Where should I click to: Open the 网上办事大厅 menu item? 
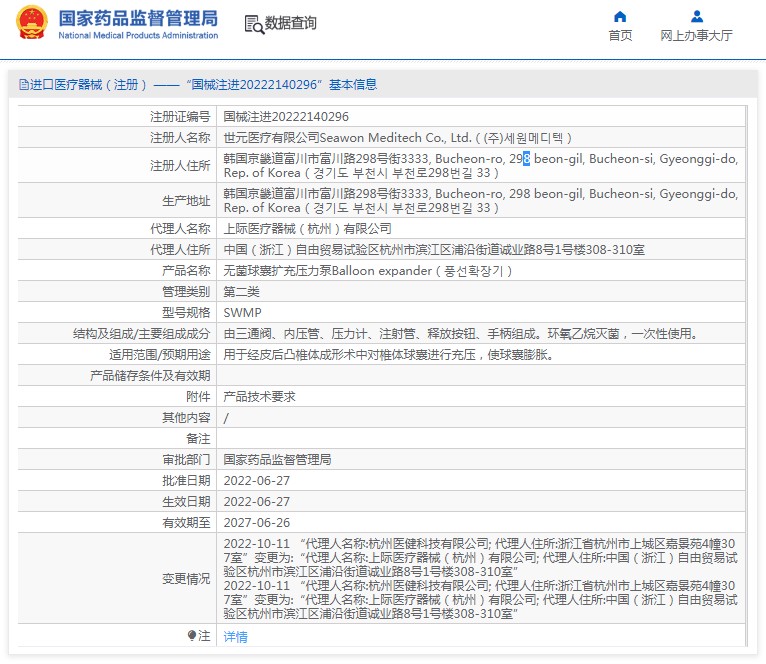(696, 36)
